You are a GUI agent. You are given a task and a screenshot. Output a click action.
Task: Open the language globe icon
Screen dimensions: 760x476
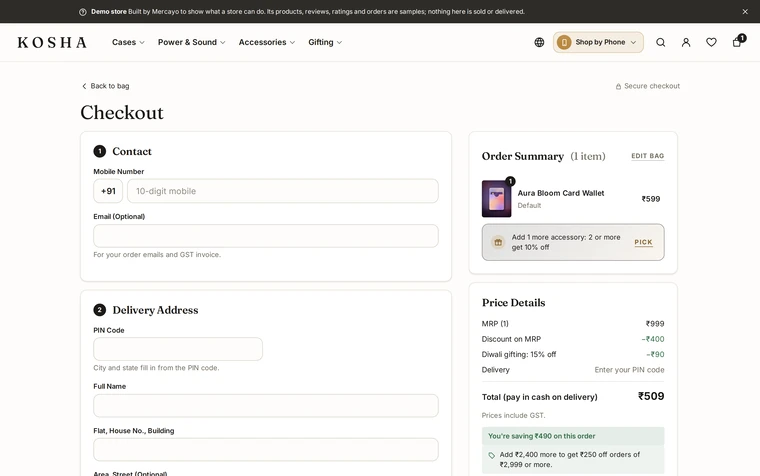[x=539, y=42]
